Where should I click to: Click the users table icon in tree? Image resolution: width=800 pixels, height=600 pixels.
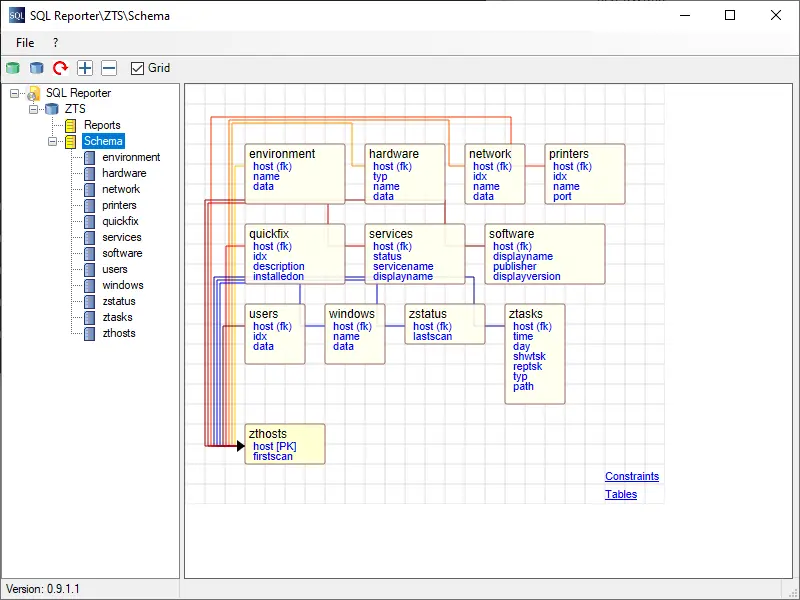pyautogui.click(x=89, y=269)
